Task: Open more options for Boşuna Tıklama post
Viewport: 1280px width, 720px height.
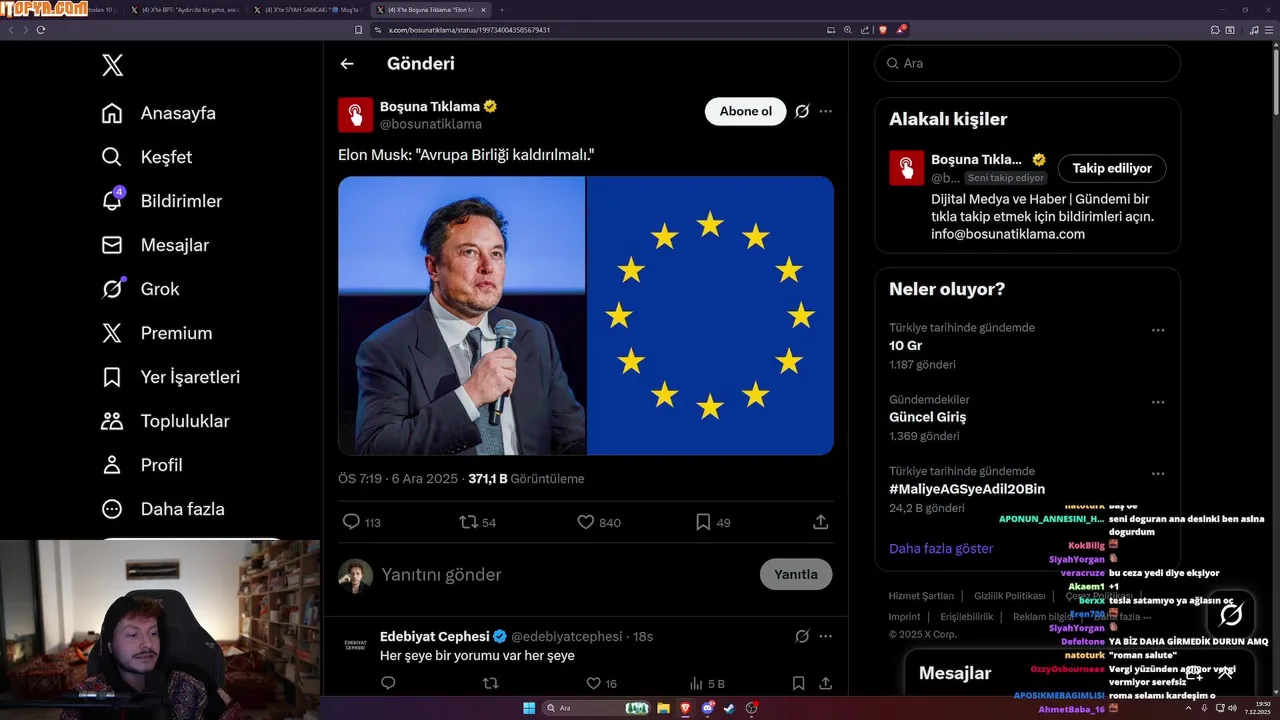Action: pos(826,111)
